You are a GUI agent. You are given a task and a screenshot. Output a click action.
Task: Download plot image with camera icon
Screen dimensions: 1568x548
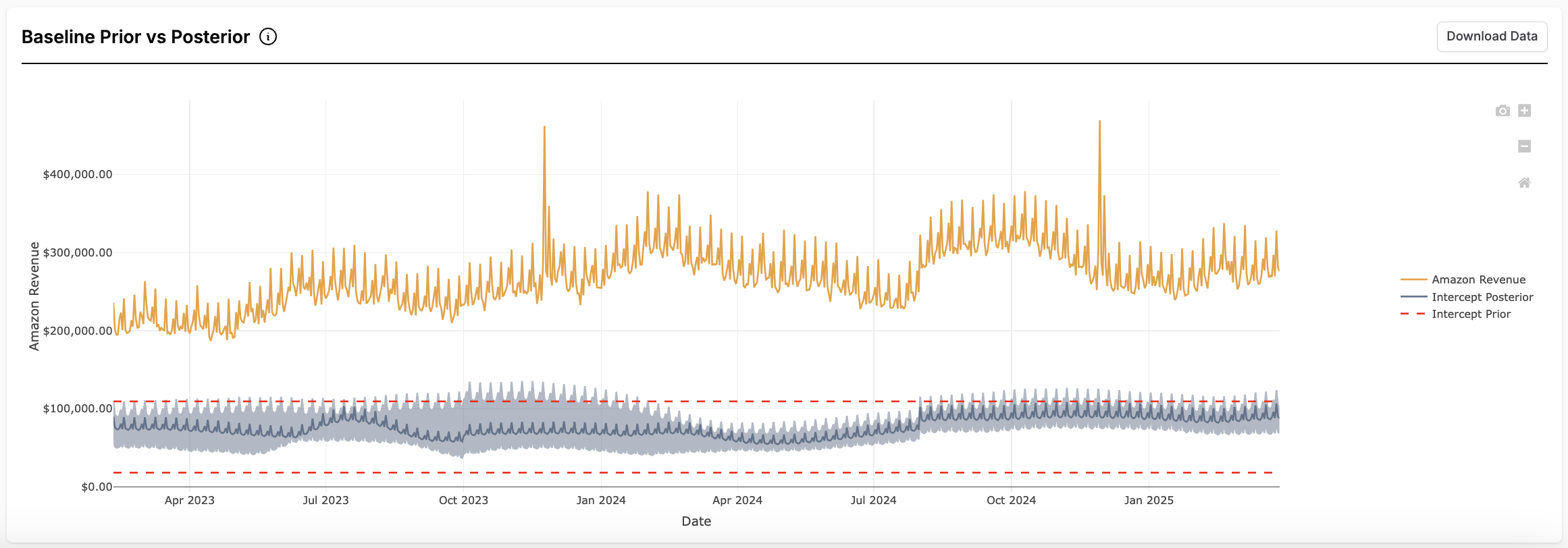(1502, 111)
